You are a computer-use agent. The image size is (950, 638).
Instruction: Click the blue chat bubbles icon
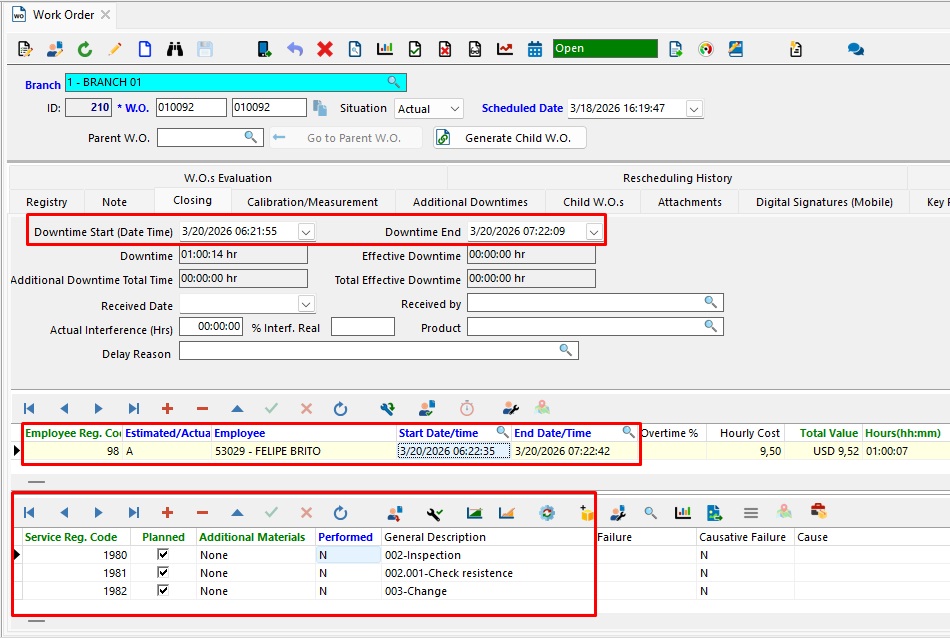pos(856,49)
